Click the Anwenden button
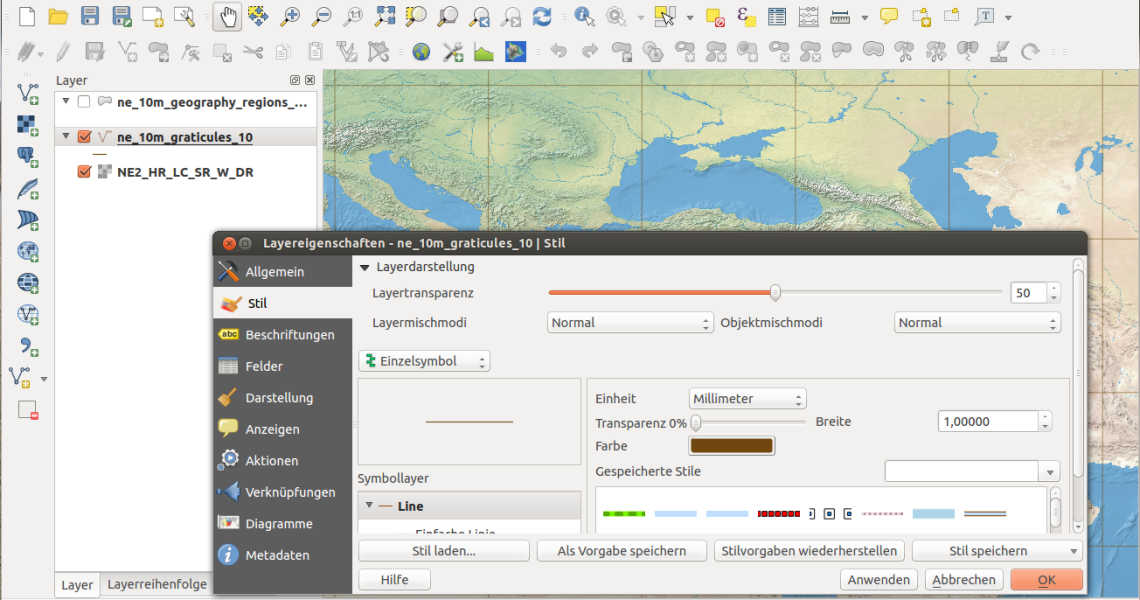Screen dimensions: 1140x600 pos(878,580)
